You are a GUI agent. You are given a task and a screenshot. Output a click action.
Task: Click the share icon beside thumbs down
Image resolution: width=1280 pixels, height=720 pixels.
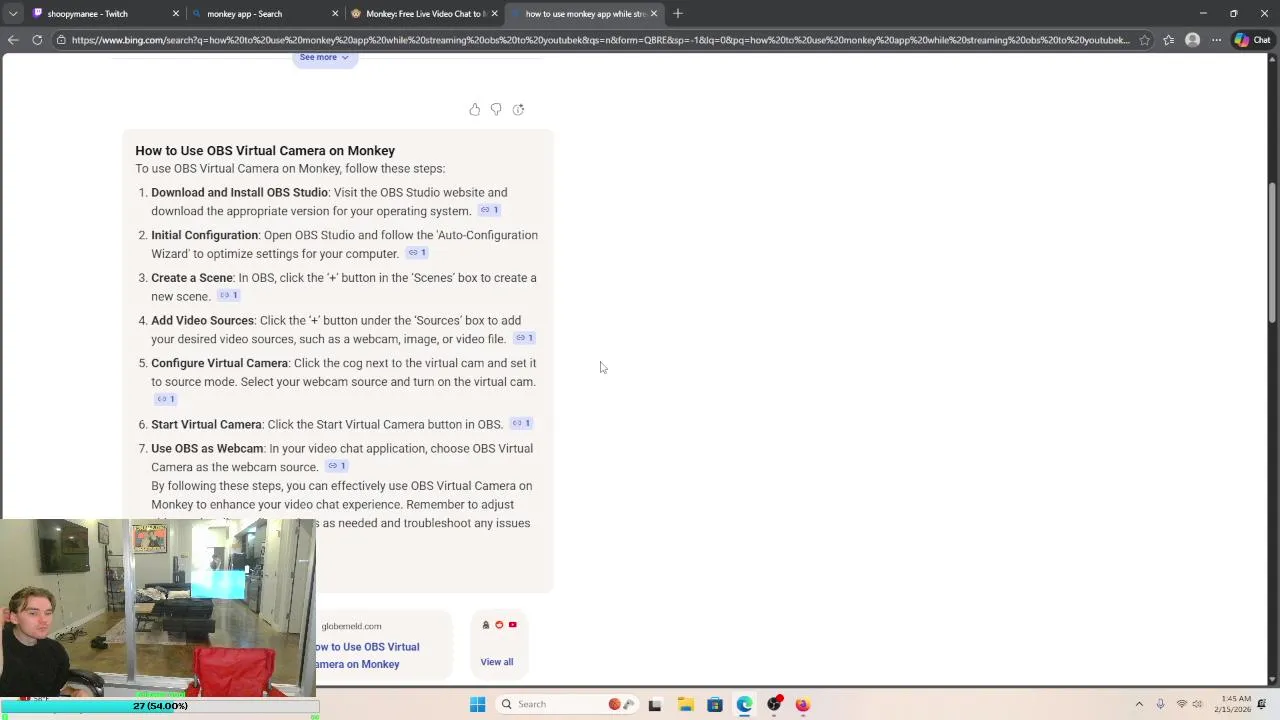tap(518, 109)
